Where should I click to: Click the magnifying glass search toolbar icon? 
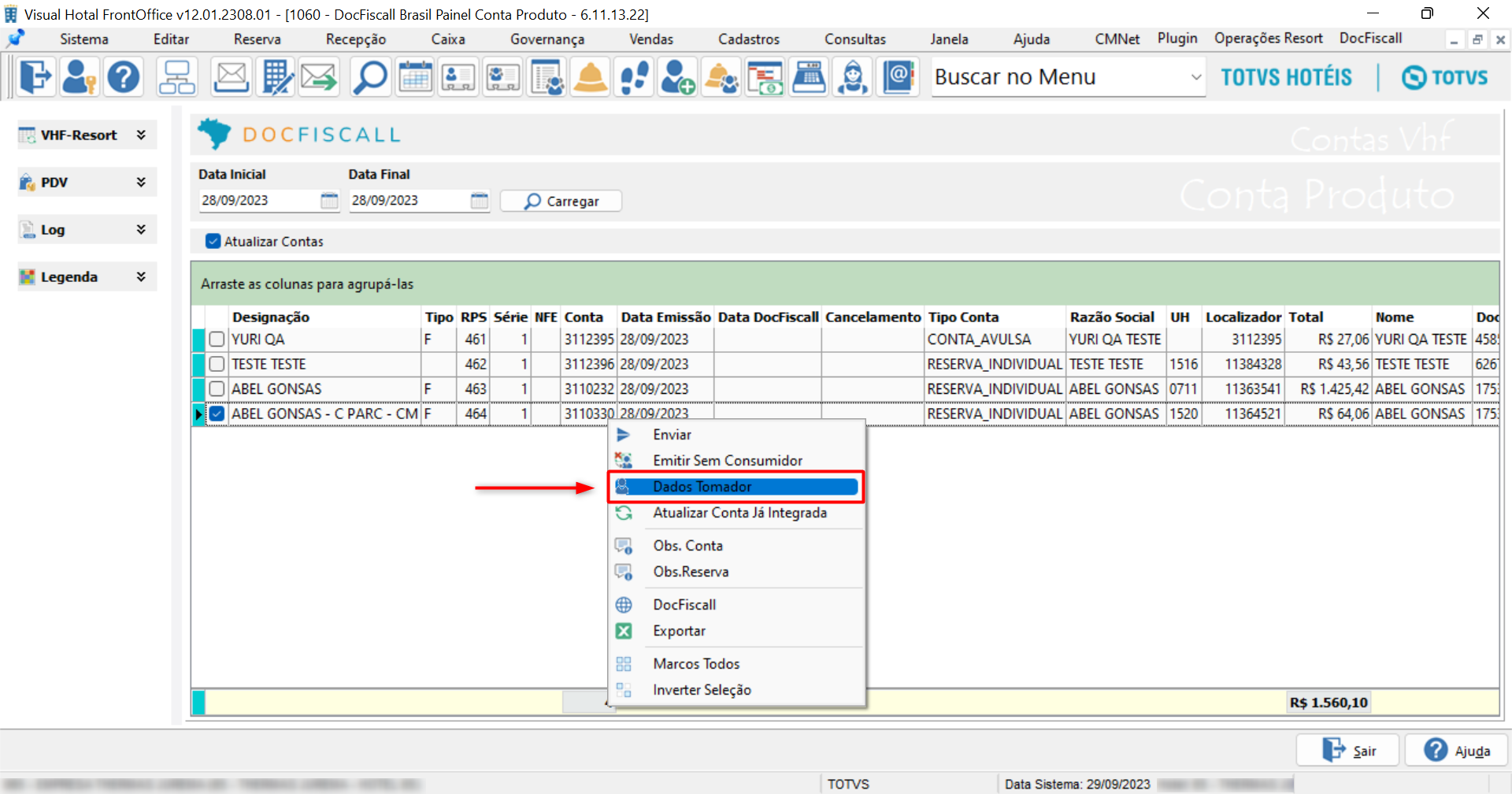369,77
